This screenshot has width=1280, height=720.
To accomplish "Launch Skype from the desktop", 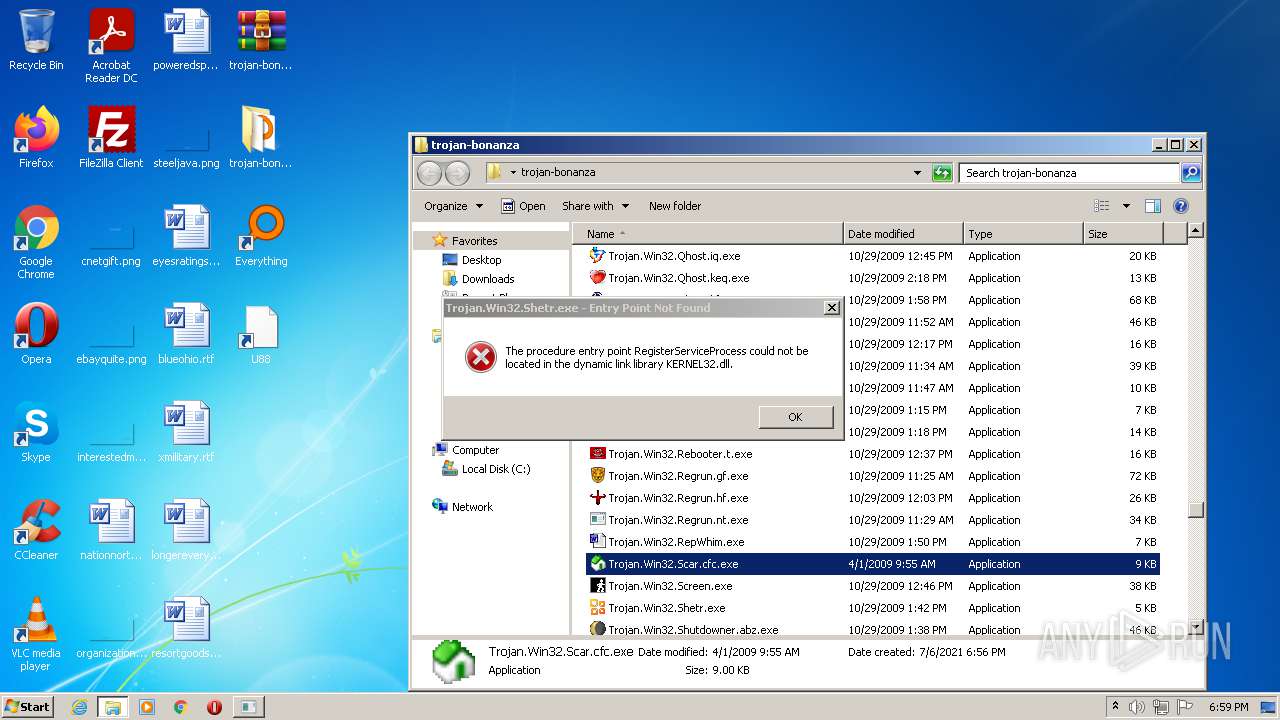I will pyautogui.click(x=36, y=432).
